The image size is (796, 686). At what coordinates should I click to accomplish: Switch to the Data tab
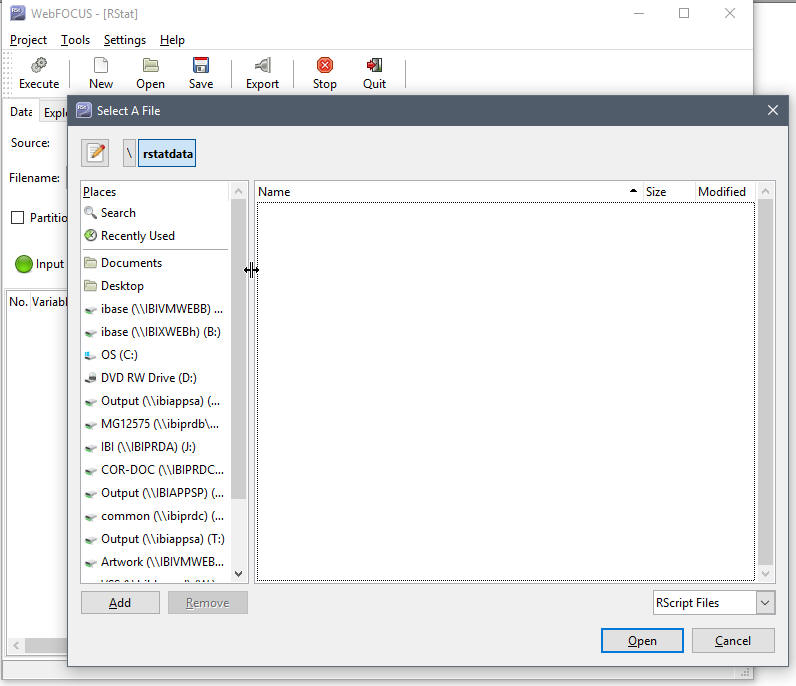(x=21, y=112)
